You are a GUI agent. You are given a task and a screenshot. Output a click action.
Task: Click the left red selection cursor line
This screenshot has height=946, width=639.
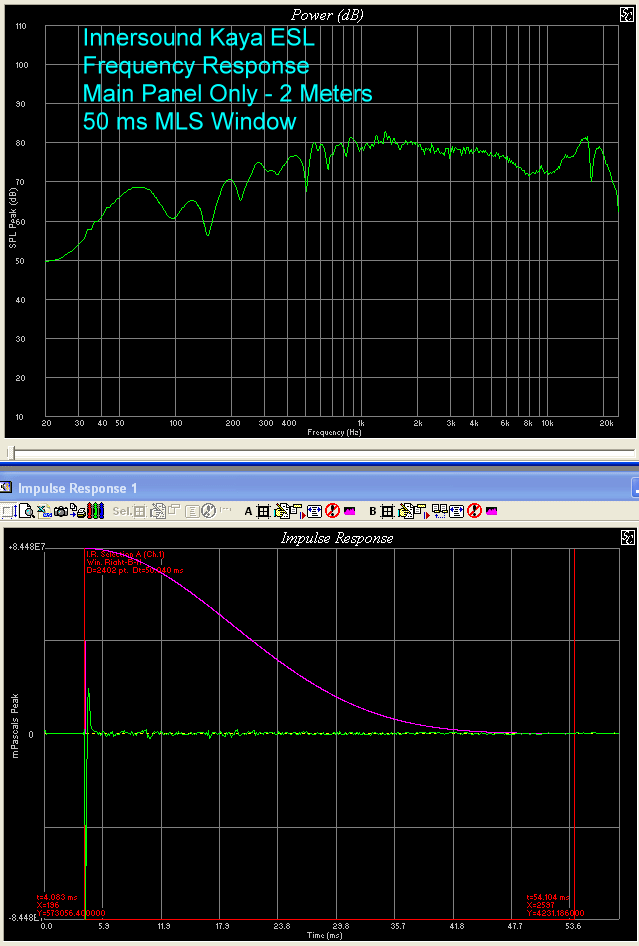pos(84,733)
